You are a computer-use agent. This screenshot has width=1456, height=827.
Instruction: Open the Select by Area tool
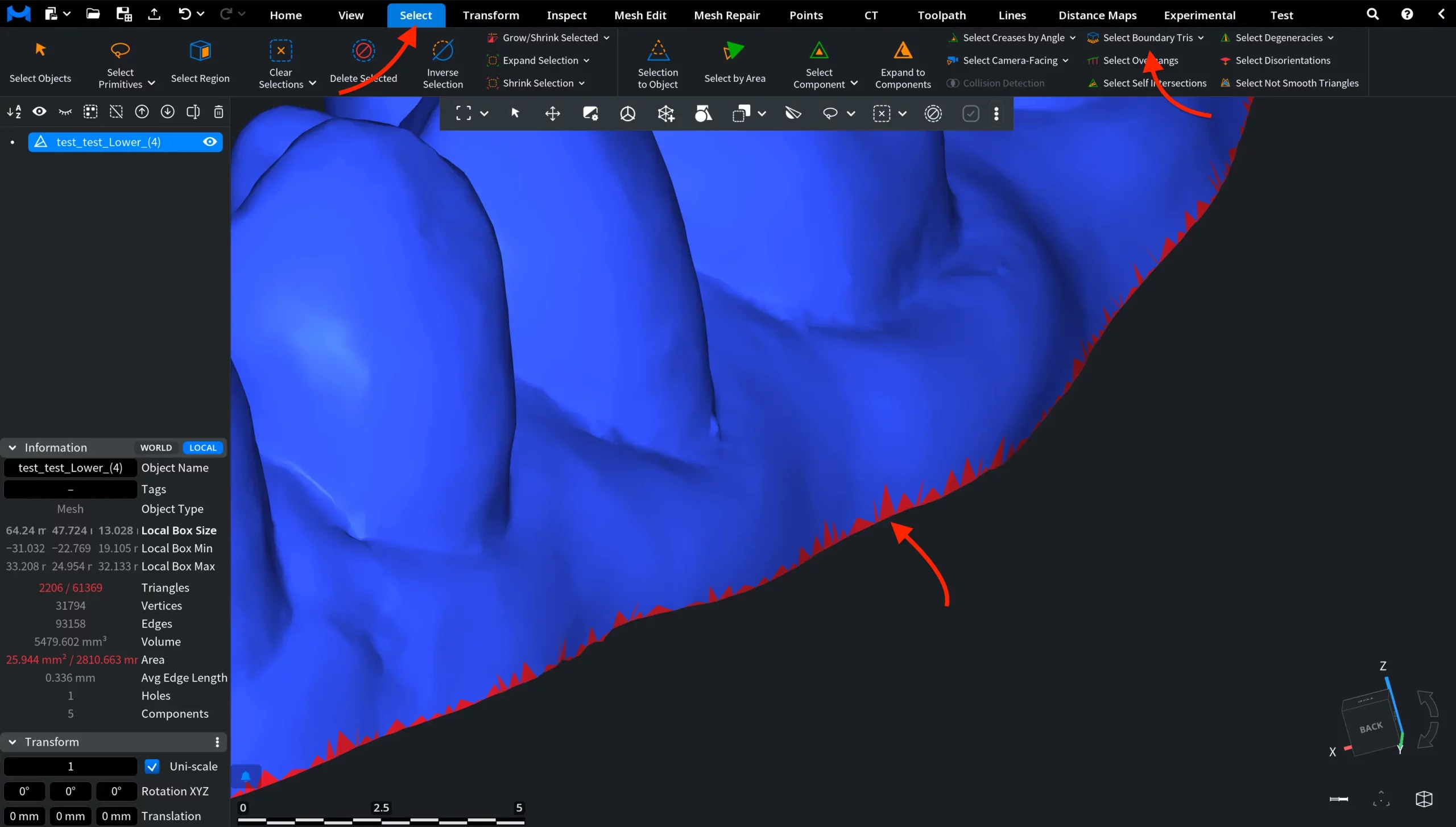pyautogui.click(x=734, y=63)
